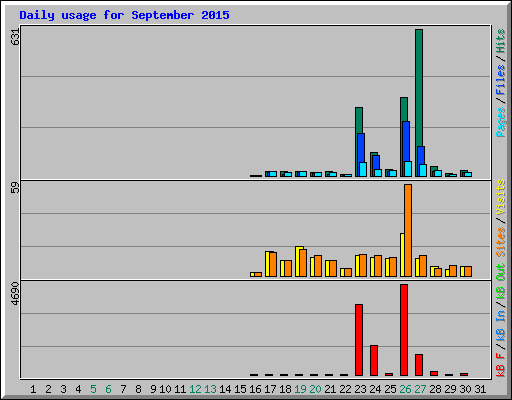
Task: Click the day 16 axis label
Action: [255, 389]
